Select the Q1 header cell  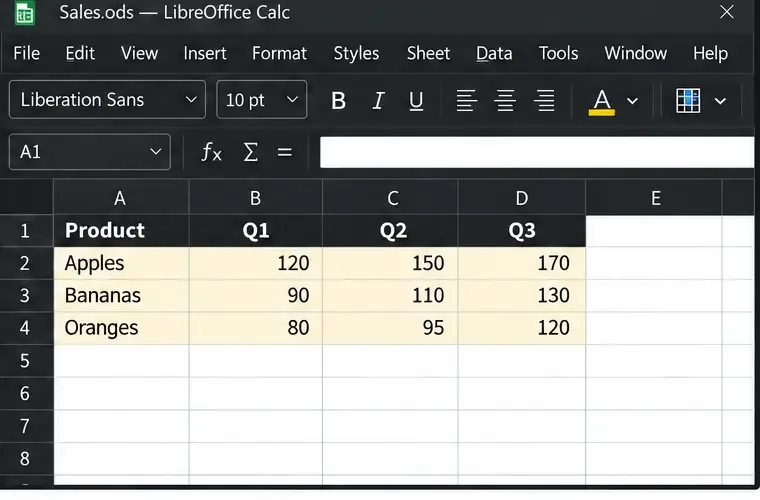tap(255, 231)
